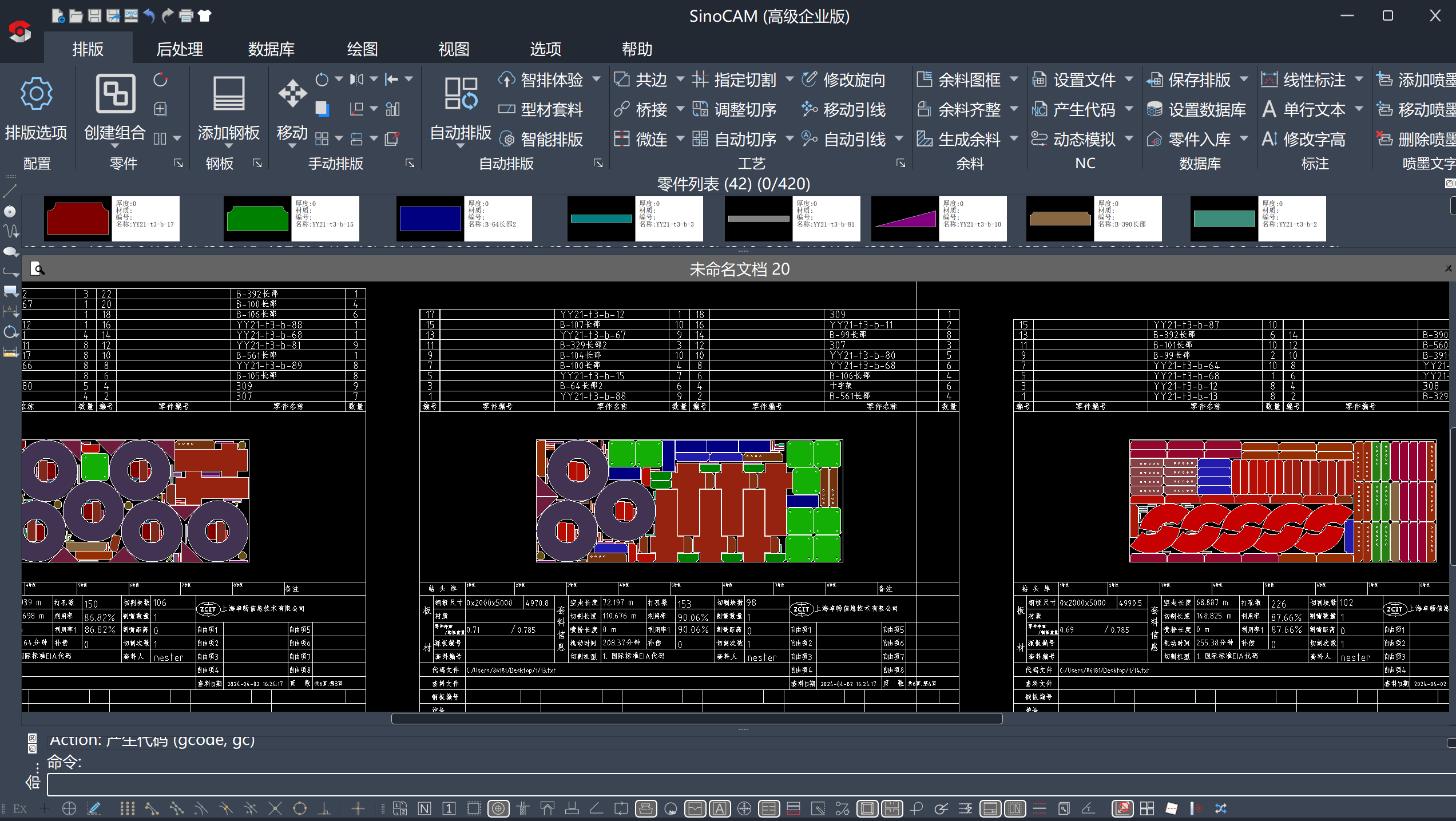Expand the 保存排版 dropdown arrow

1244,79
